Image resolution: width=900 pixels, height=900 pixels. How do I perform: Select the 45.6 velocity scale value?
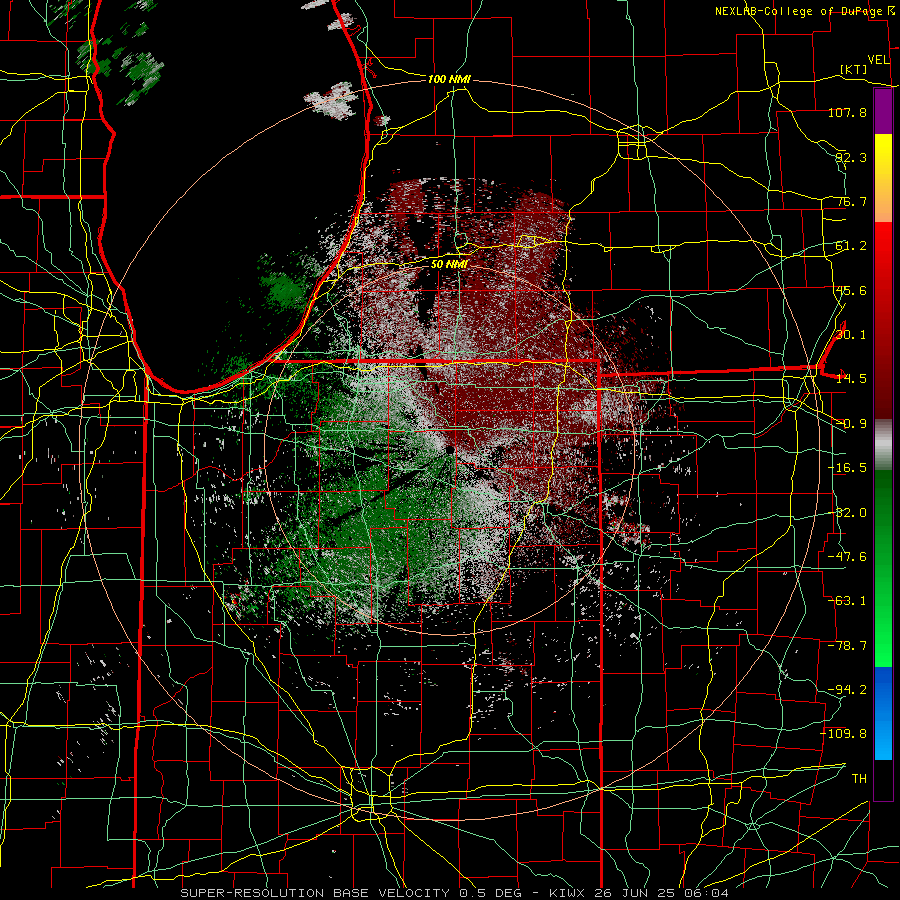(x=851, y=290)
